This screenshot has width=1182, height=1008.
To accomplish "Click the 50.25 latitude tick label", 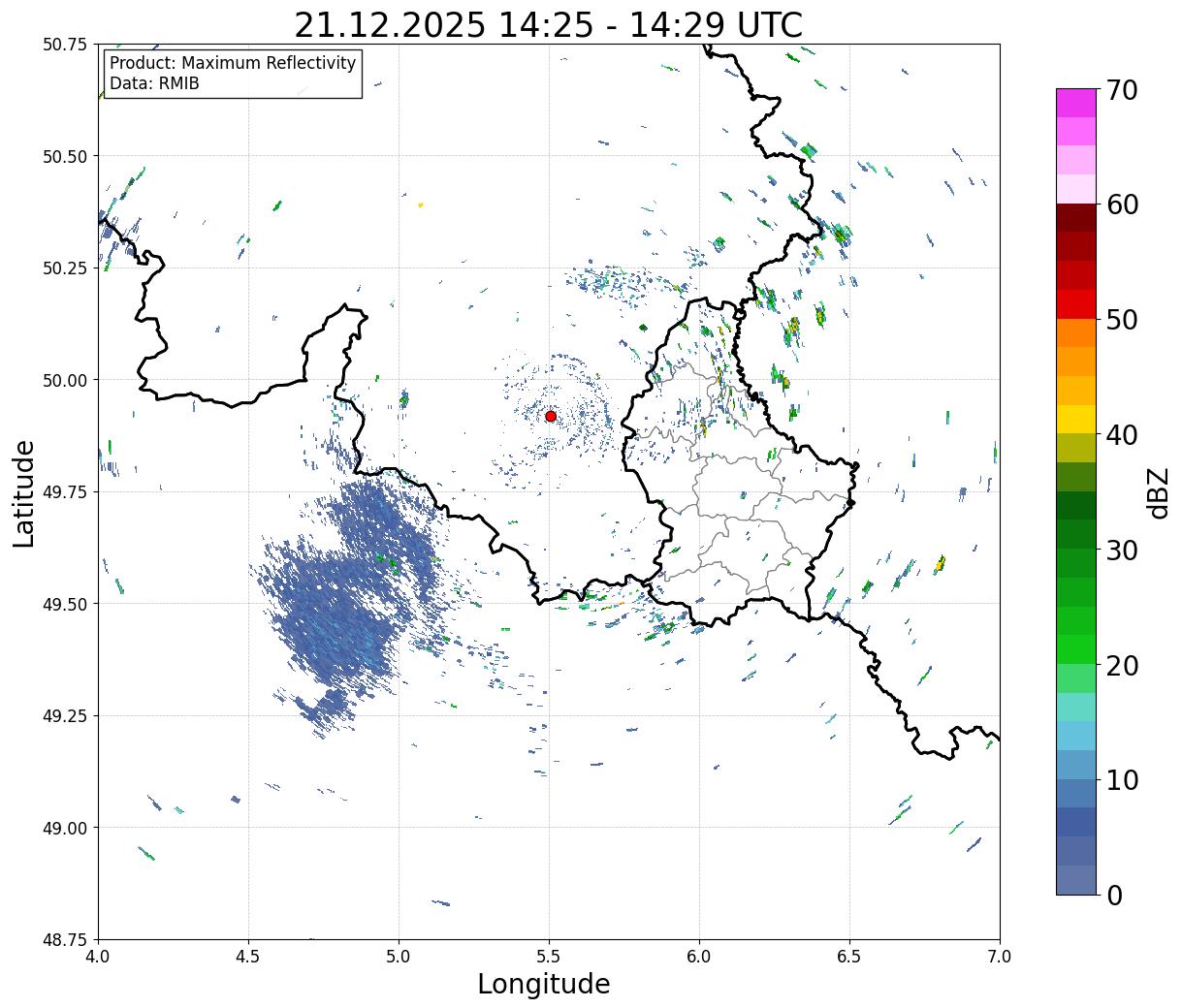I will (x=65, y=268).
